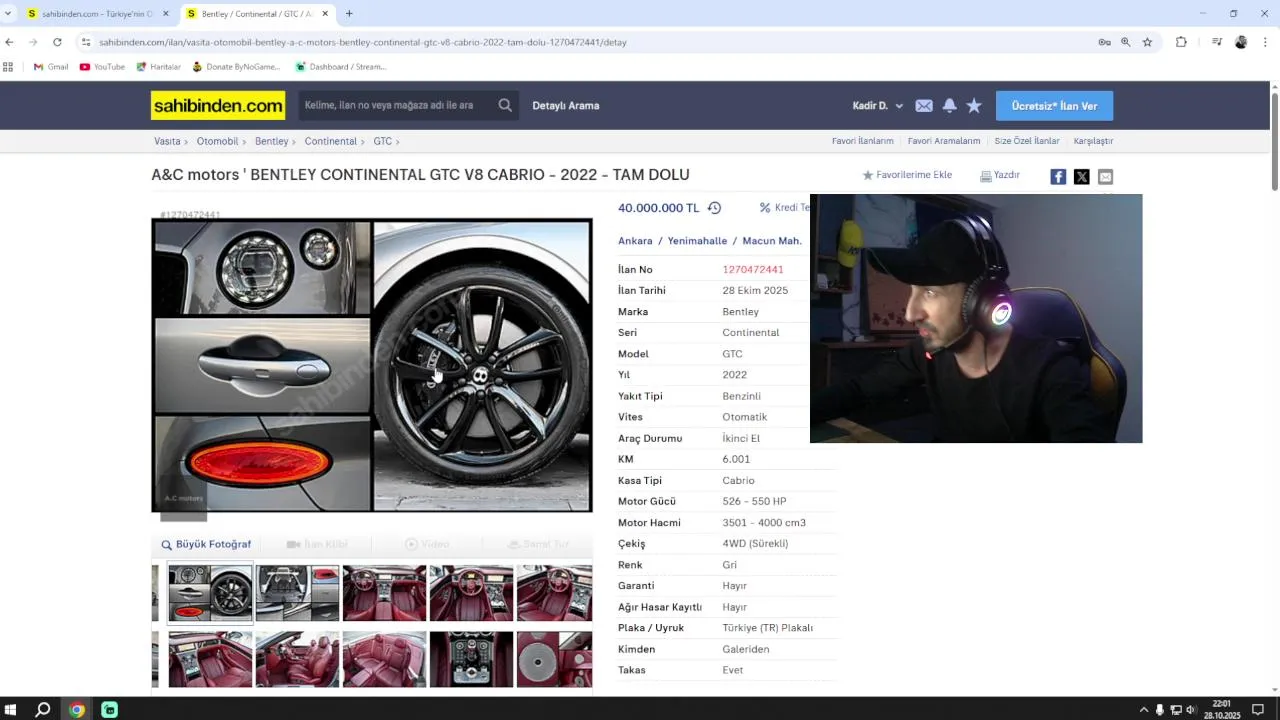Open the notifications bell icon
This screenshot has height=720, width=1280.
tap(949, 105)
